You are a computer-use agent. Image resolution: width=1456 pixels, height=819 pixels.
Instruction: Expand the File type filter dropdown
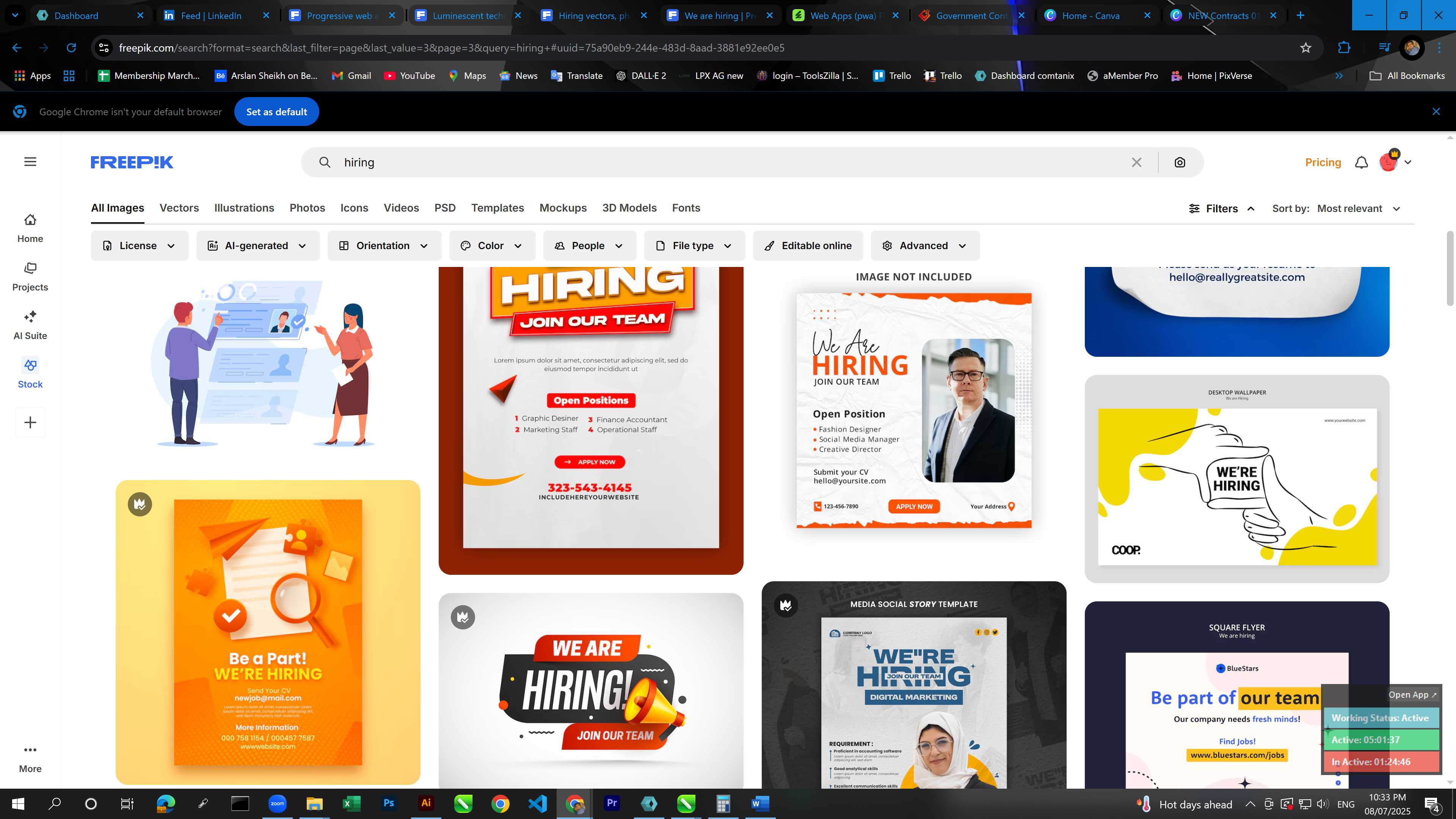click(695, 246)
